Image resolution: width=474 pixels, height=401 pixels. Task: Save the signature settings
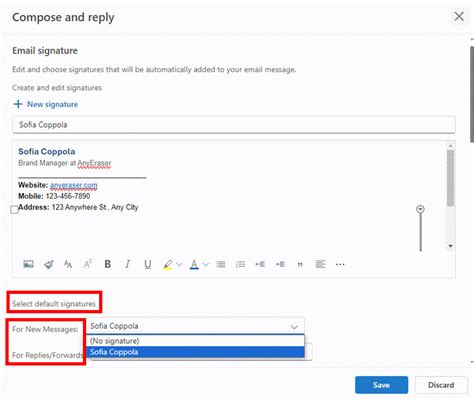(381, 385)
